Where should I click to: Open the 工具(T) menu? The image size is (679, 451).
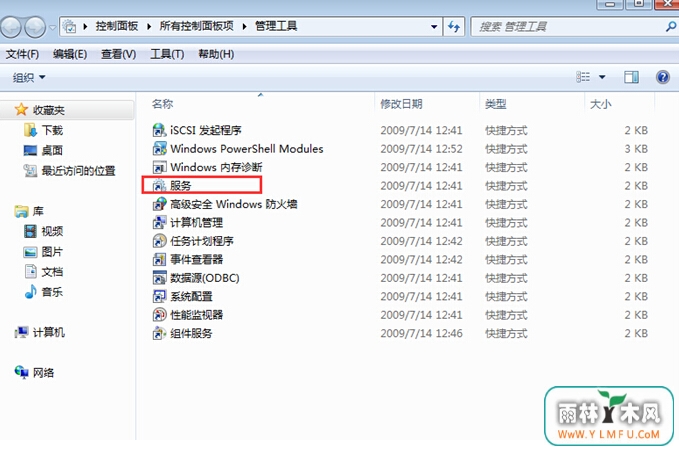(x=167, y=54)
